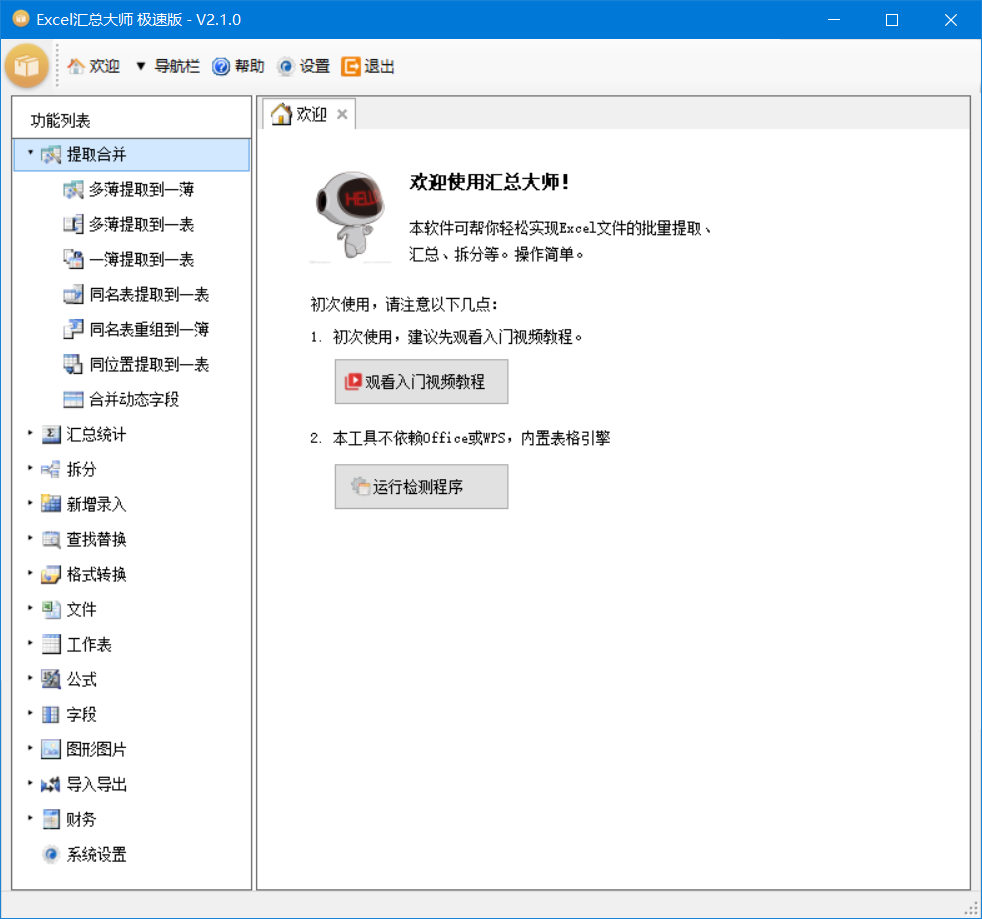The height and width of the screenshot is (919, 982).
Task: Click the 同名表提取到一表 icon
Action: tap(73, 294)
